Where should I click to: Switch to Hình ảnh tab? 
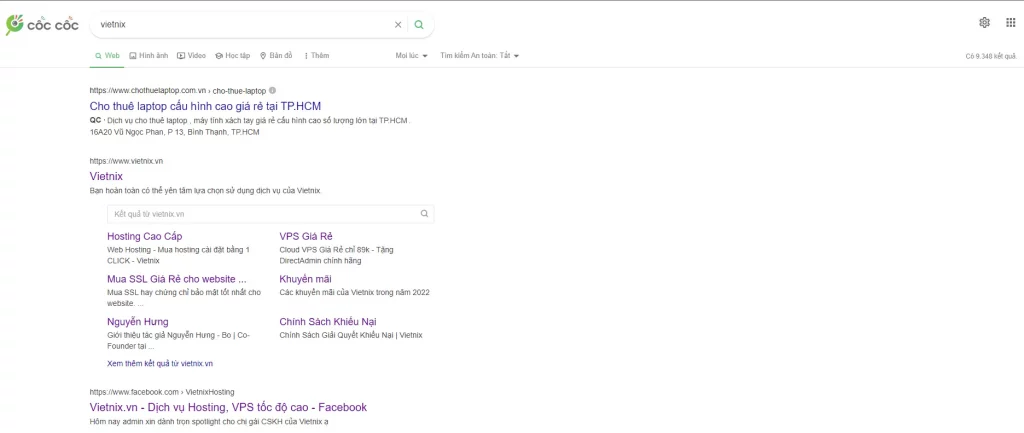point(148,56)
